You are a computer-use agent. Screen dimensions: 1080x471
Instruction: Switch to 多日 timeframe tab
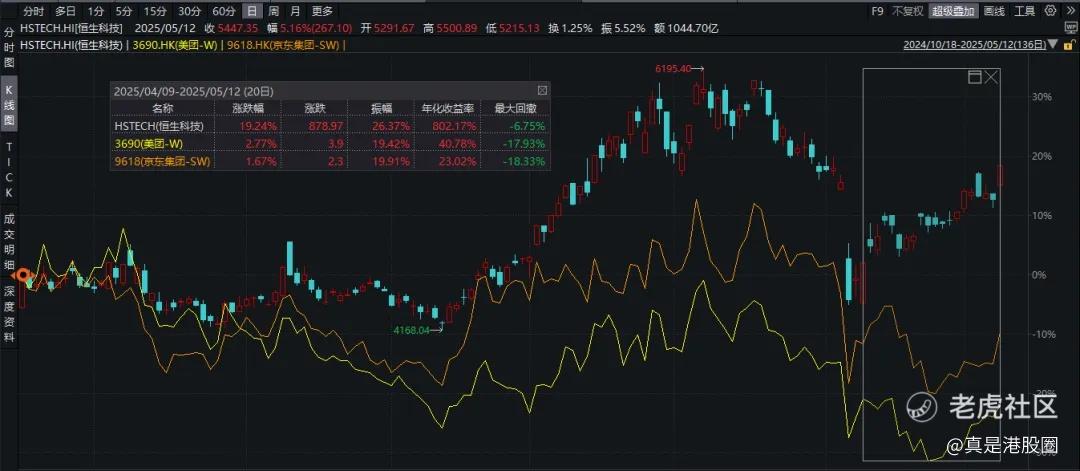[65, 11]
